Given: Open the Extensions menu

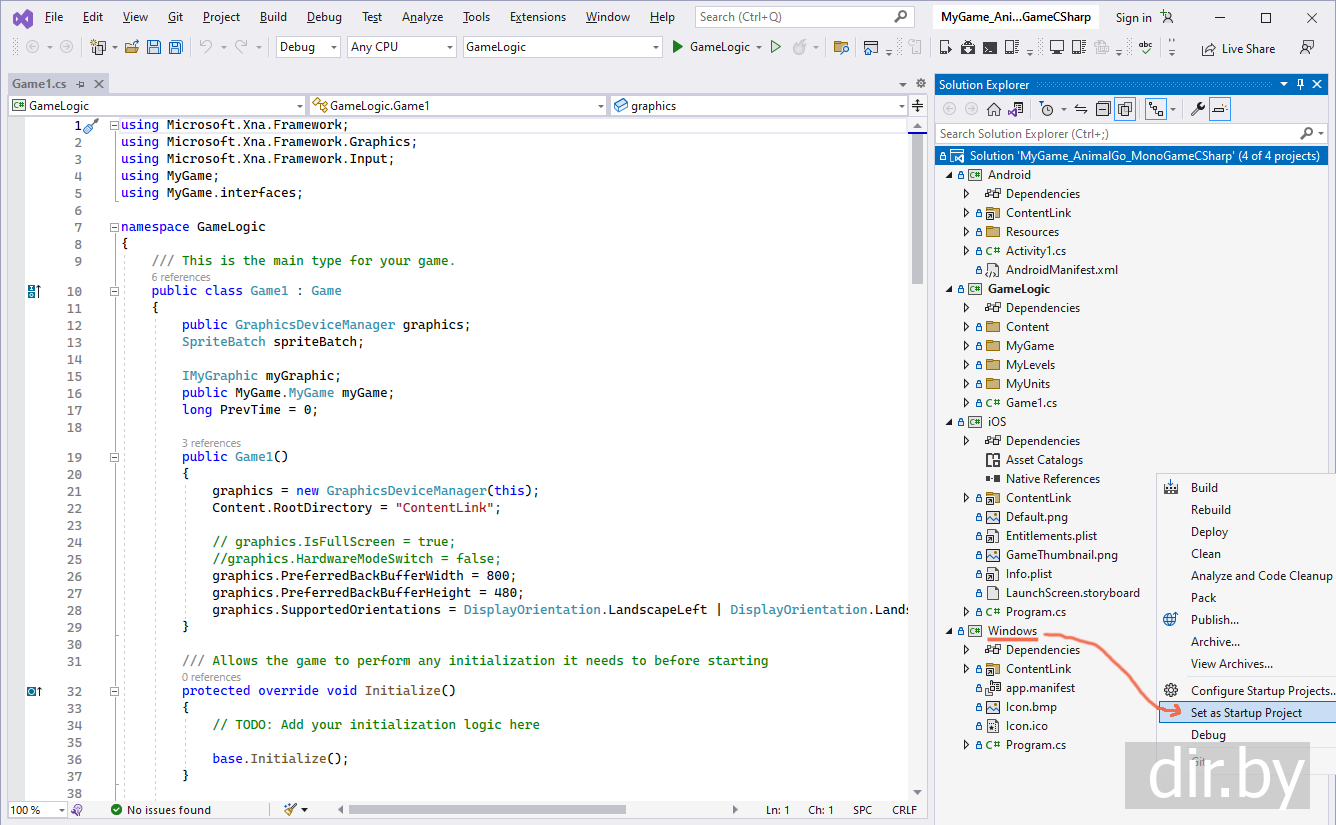Looking at the screenshot, I should (x=537, y=17).
